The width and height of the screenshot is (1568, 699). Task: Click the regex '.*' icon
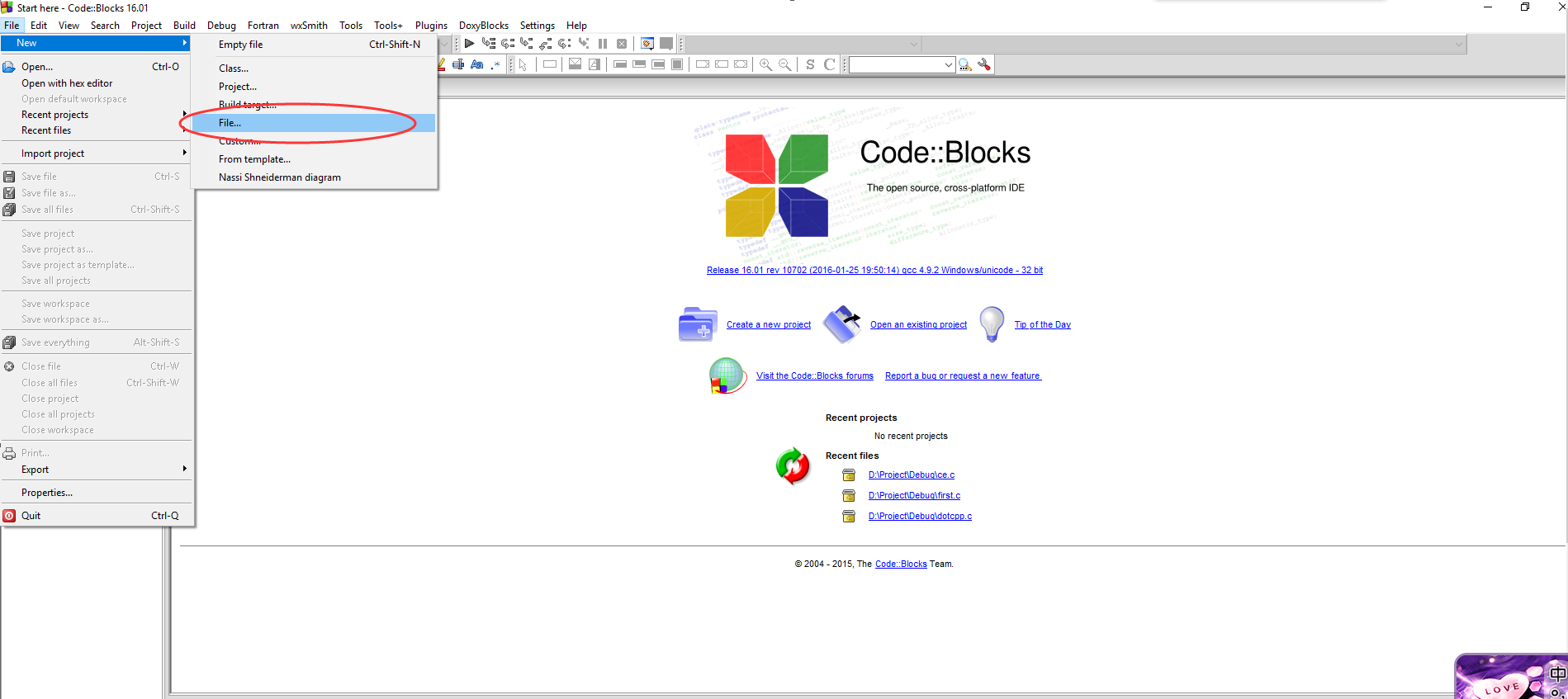(x=495, y=64)
